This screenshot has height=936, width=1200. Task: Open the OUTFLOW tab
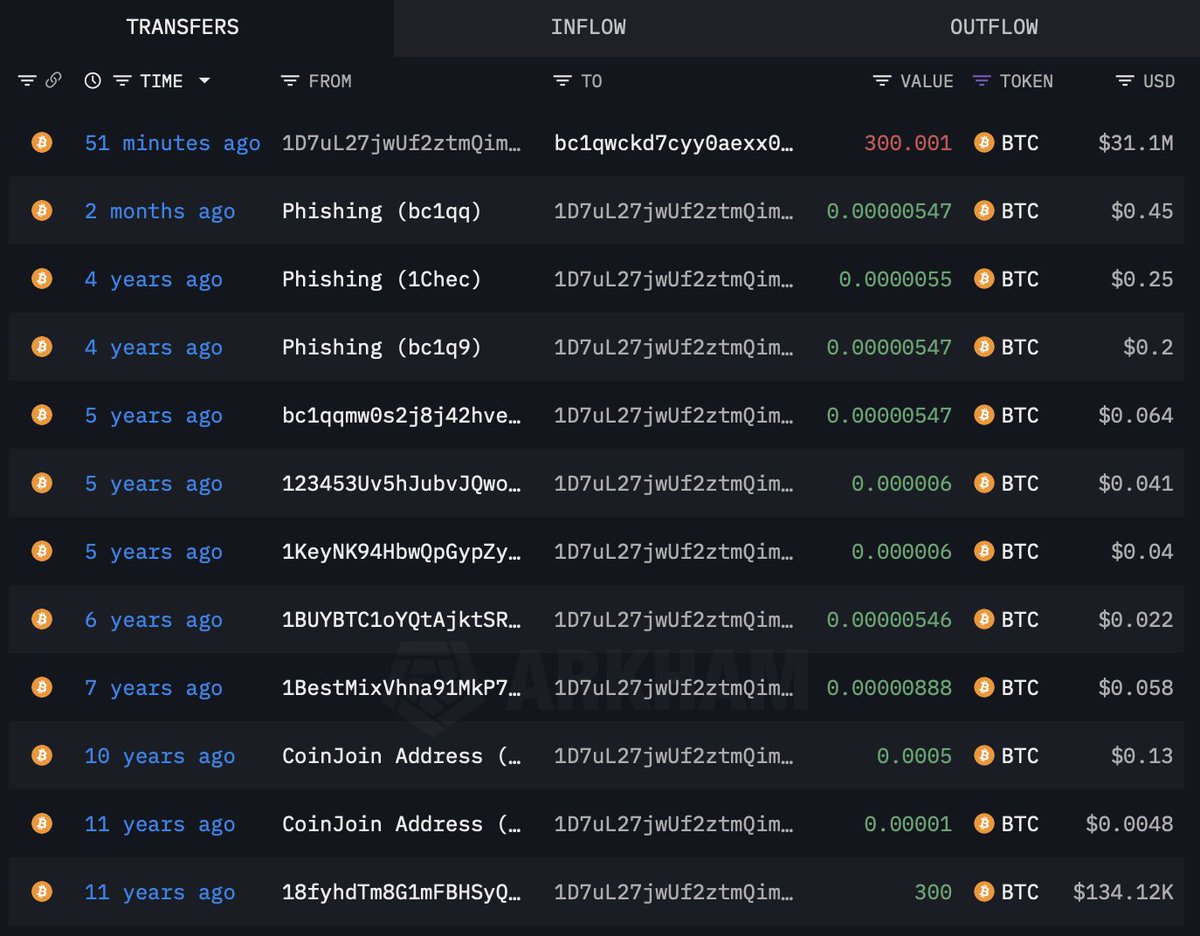coord(994,27)
